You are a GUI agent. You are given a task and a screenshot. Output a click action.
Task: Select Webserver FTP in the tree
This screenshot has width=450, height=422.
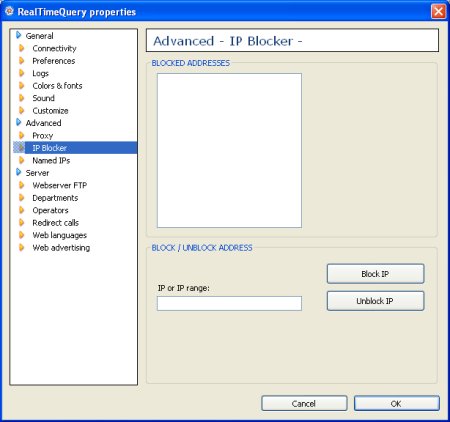click(60, 185)
